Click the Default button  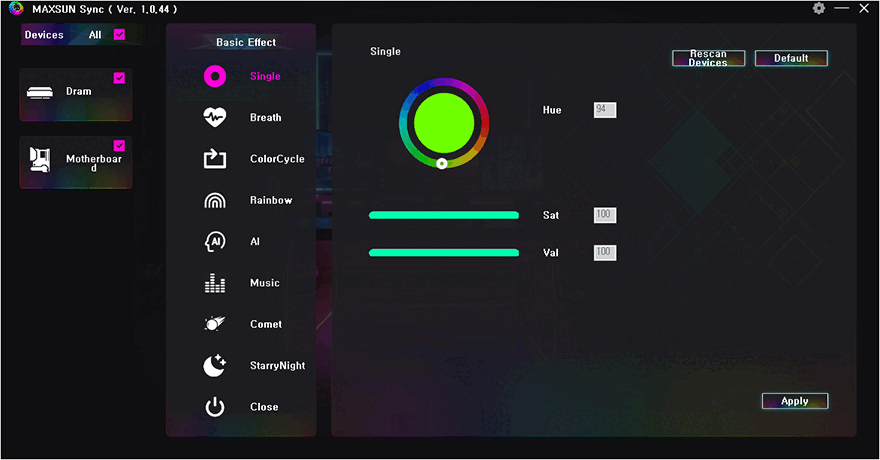791,58
